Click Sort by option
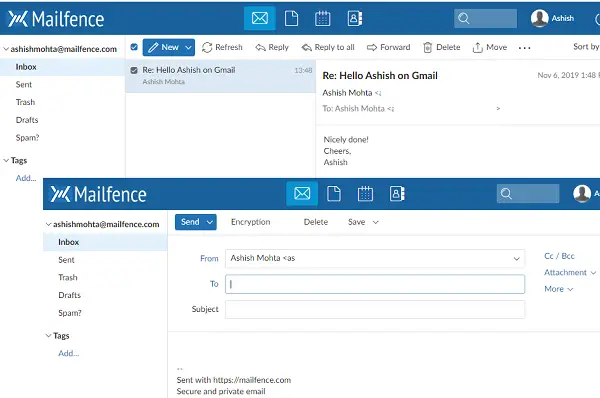 586,47
